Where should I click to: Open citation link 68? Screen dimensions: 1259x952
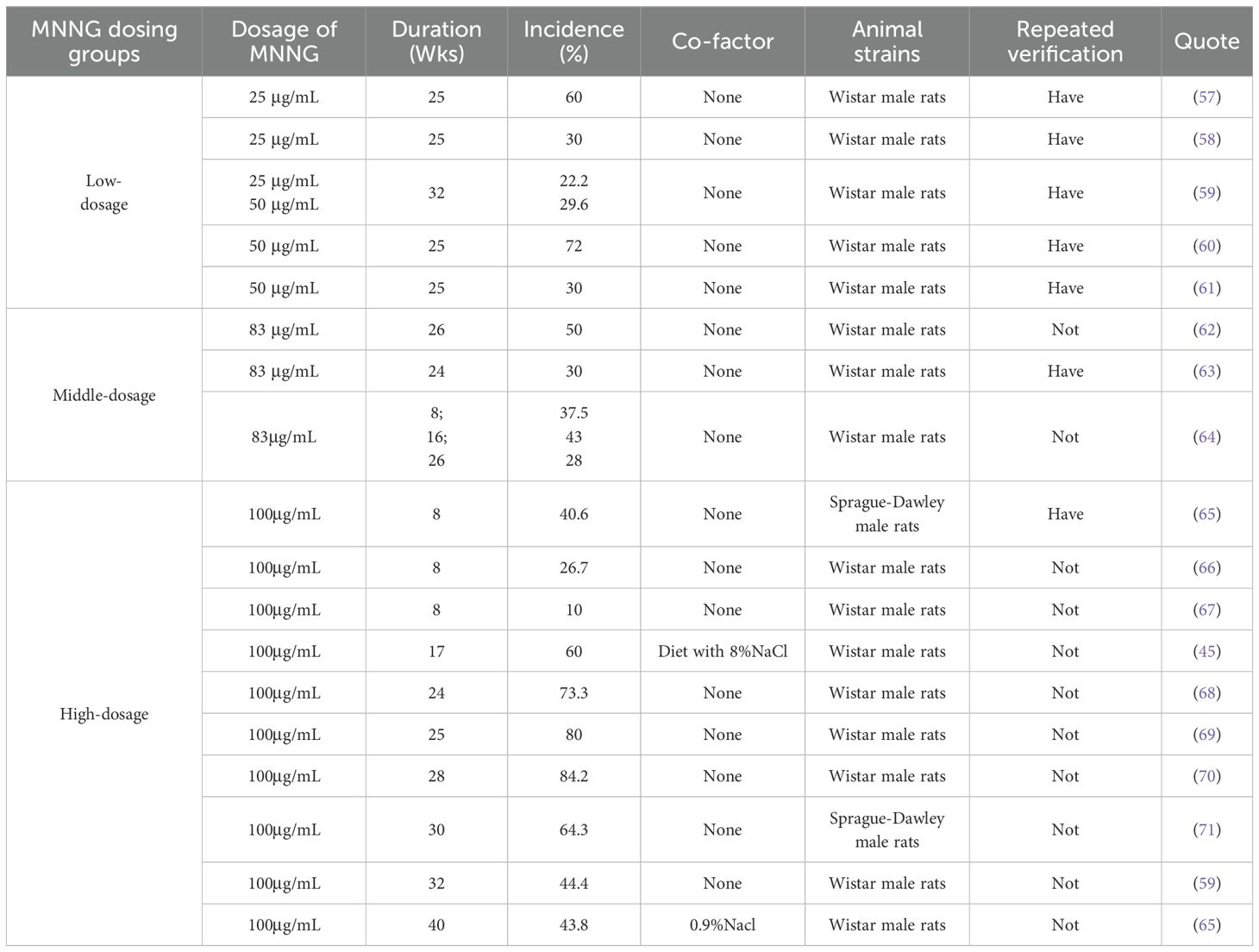tap(1206, 693)
